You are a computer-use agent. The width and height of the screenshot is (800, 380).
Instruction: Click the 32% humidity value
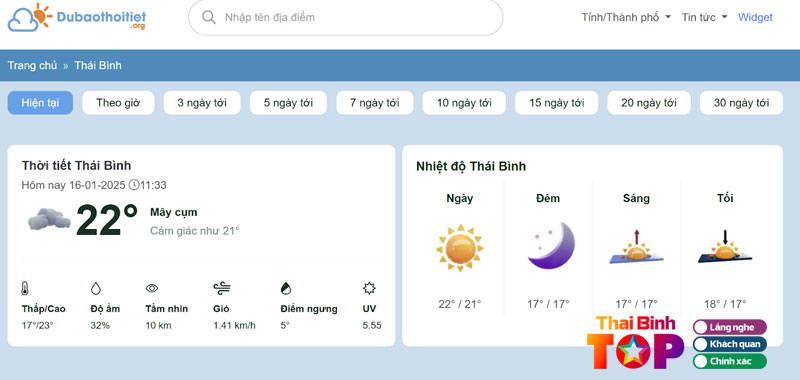click(100, 325)
